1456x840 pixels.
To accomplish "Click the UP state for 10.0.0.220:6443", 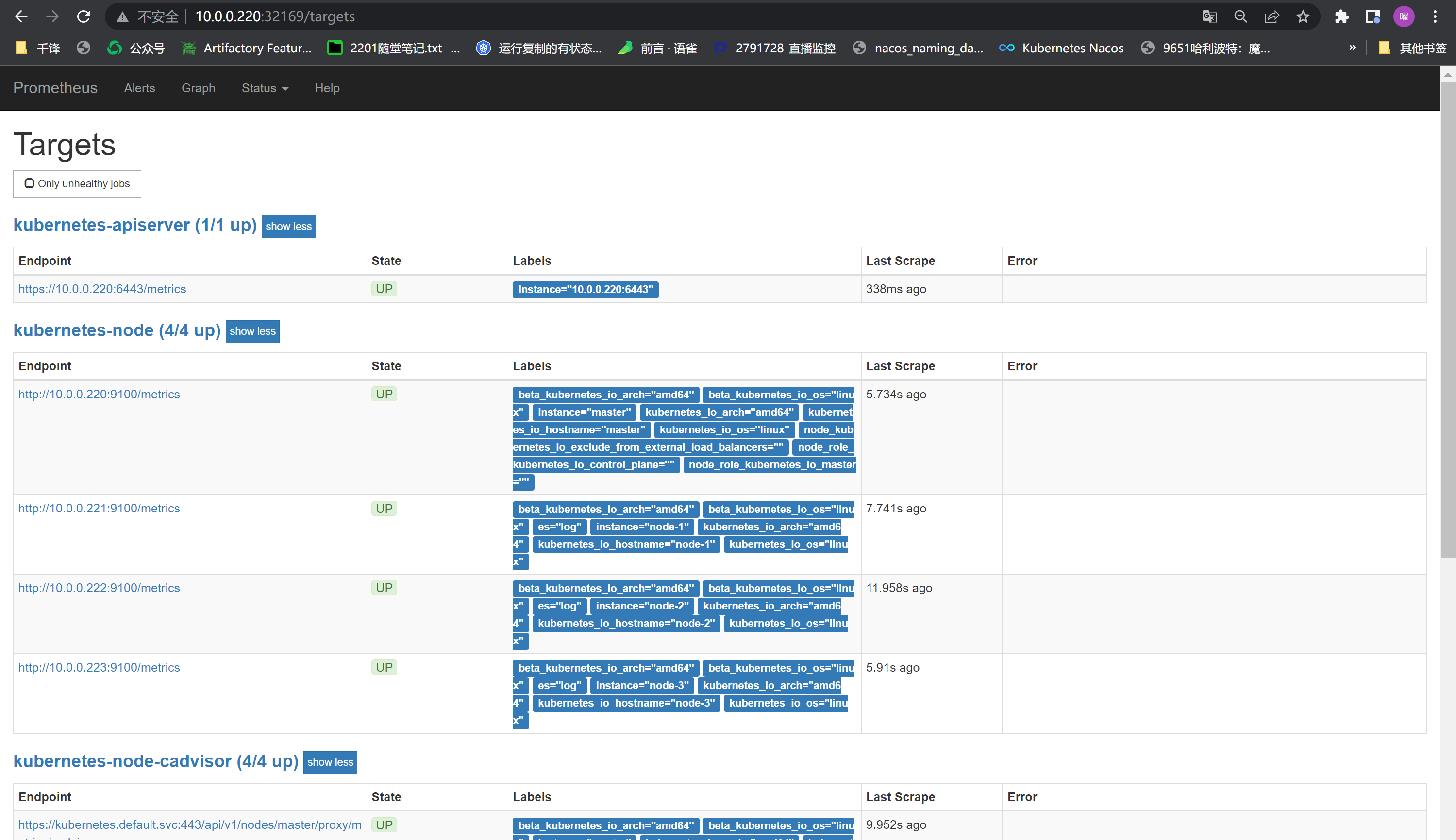I will 384,289.
